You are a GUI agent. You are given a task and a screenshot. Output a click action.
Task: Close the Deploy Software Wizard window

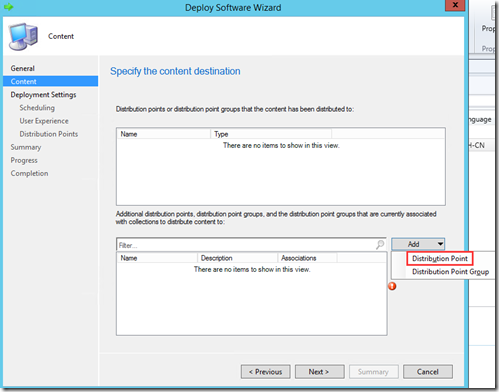455,5
